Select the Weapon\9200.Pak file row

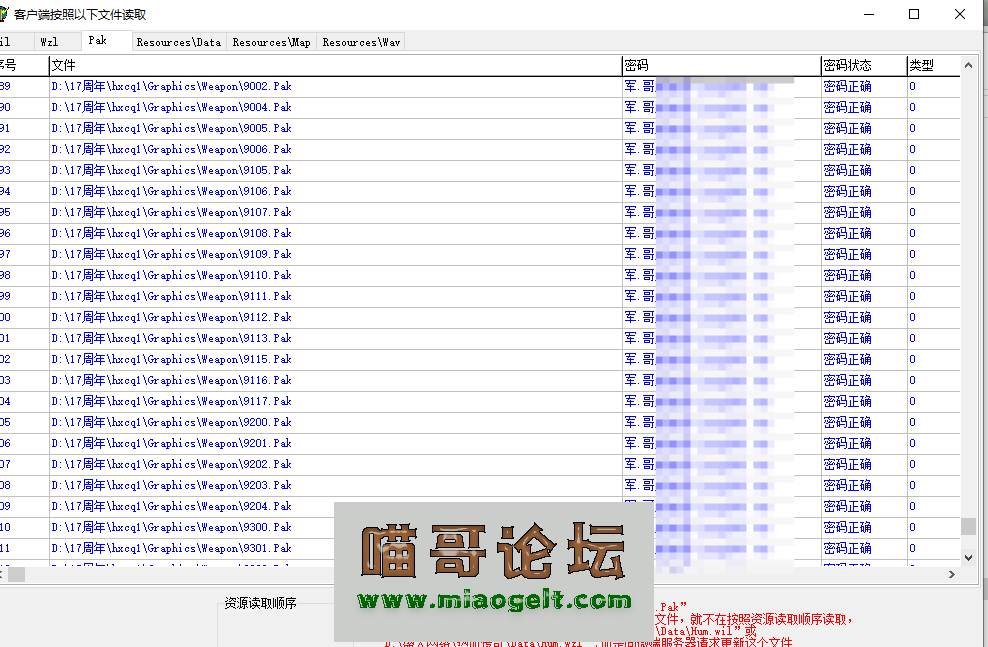170,422
